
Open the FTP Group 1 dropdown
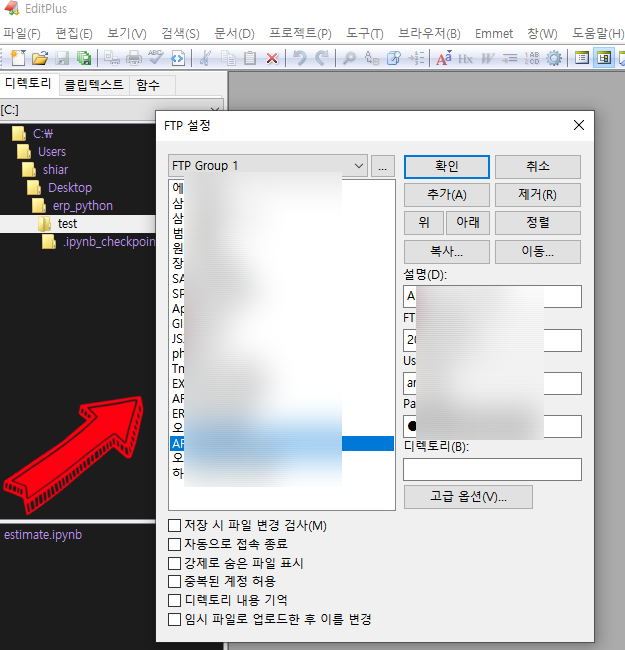[x=268, y=166]
